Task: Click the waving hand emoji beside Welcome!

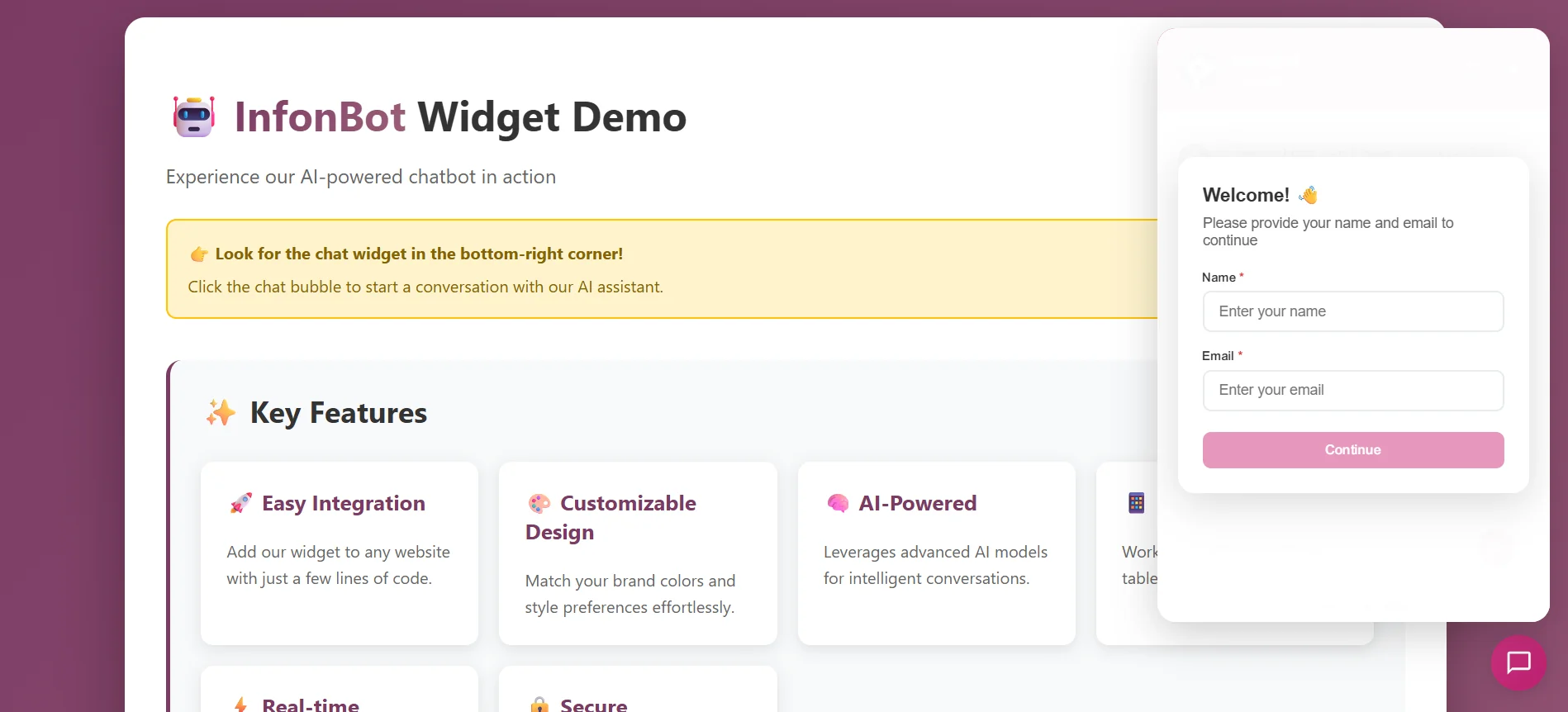Action: point(1308,195)
